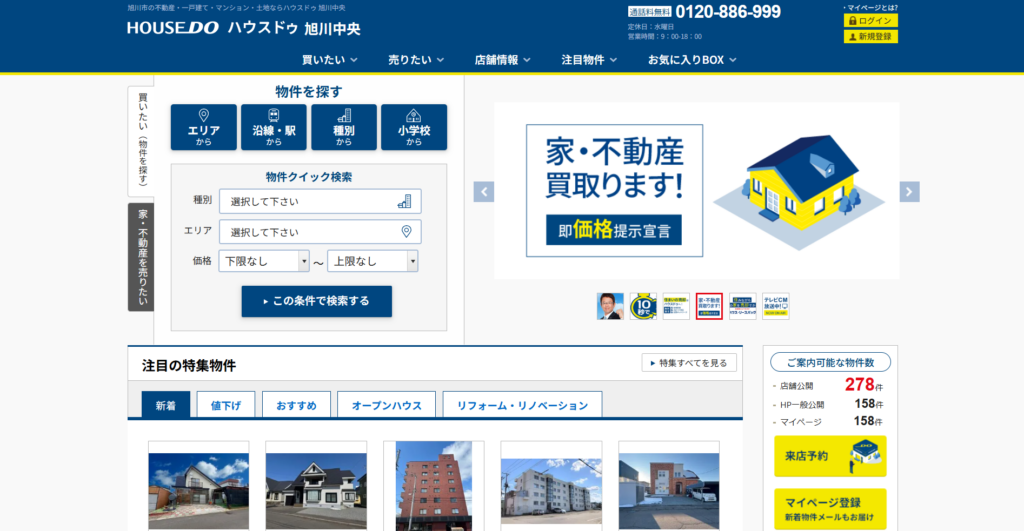Screen dimensions: 1024x531
Task: Select the 住まいの窓口 carousel thumbnail
Action: [676, 306]
